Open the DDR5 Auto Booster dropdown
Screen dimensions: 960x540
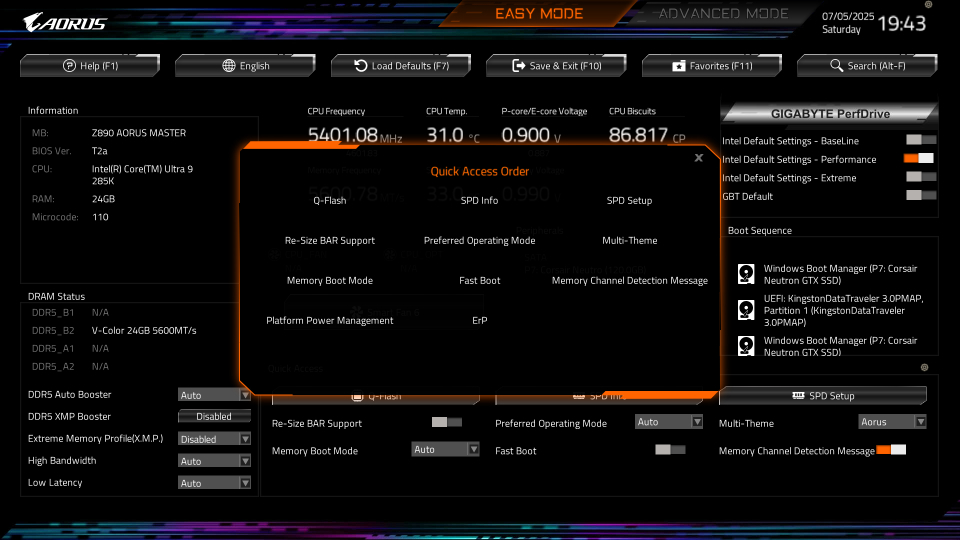pos(214,395)
